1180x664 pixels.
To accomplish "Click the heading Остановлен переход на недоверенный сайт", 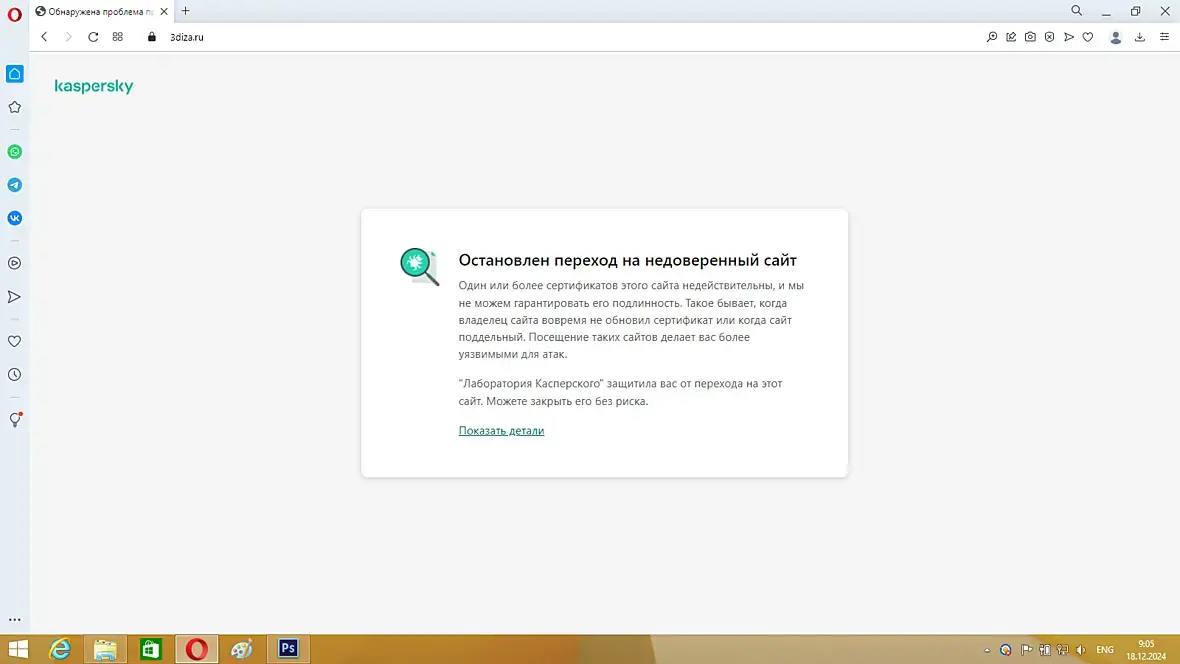I will tap(628, 260).
